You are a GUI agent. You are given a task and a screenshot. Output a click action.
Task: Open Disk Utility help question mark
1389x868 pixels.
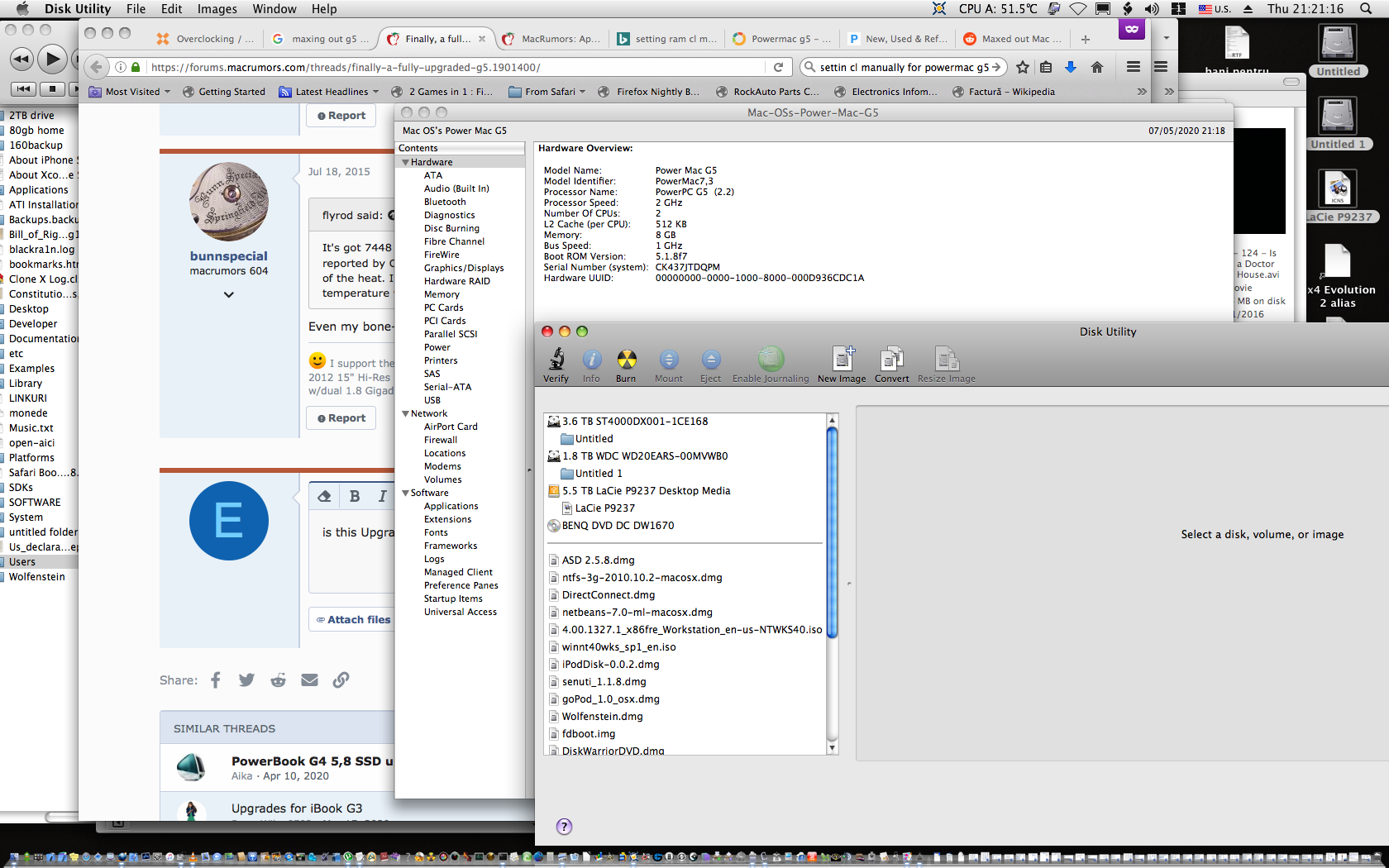pos(564,827)
